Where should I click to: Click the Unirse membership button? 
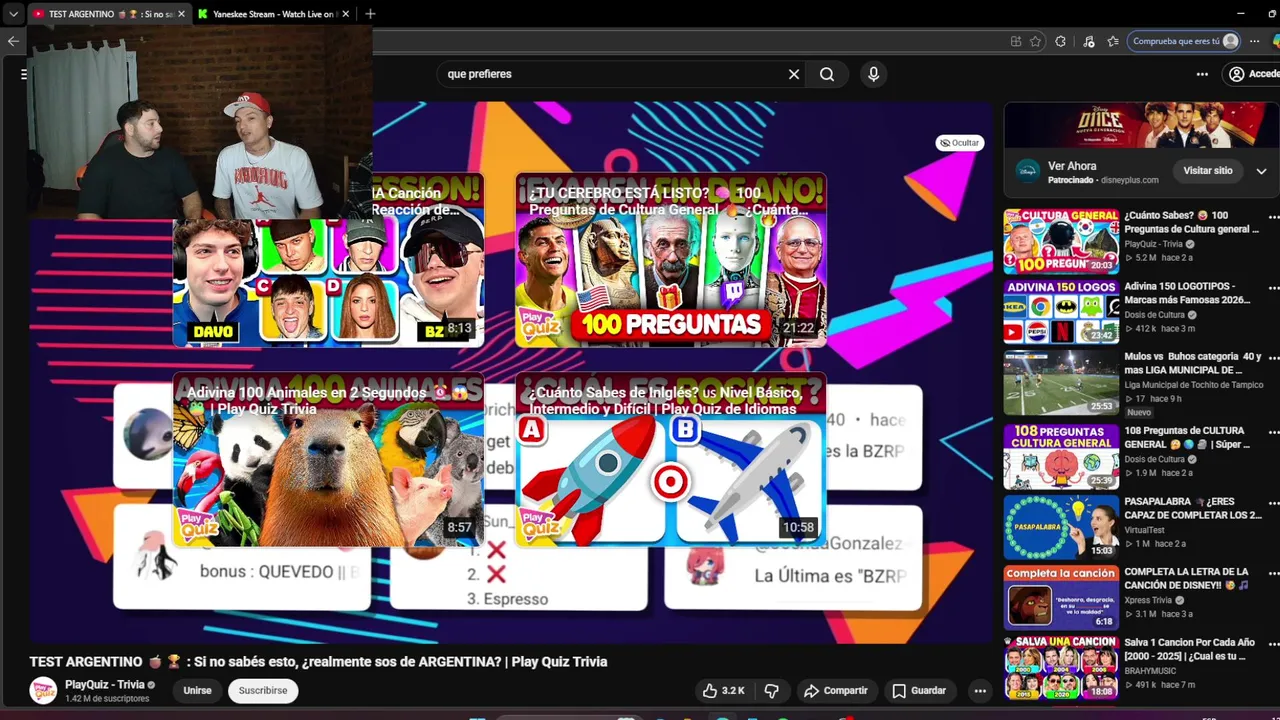pyautogui.click(x=197, y=690)
